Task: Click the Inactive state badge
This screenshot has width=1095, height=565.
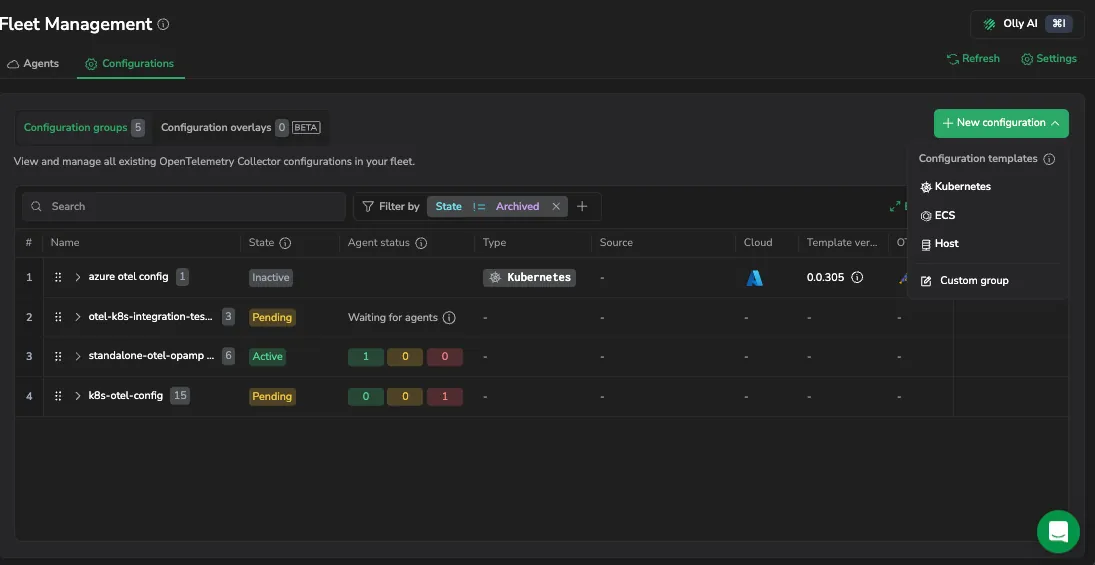Action: tap(271, 277)
